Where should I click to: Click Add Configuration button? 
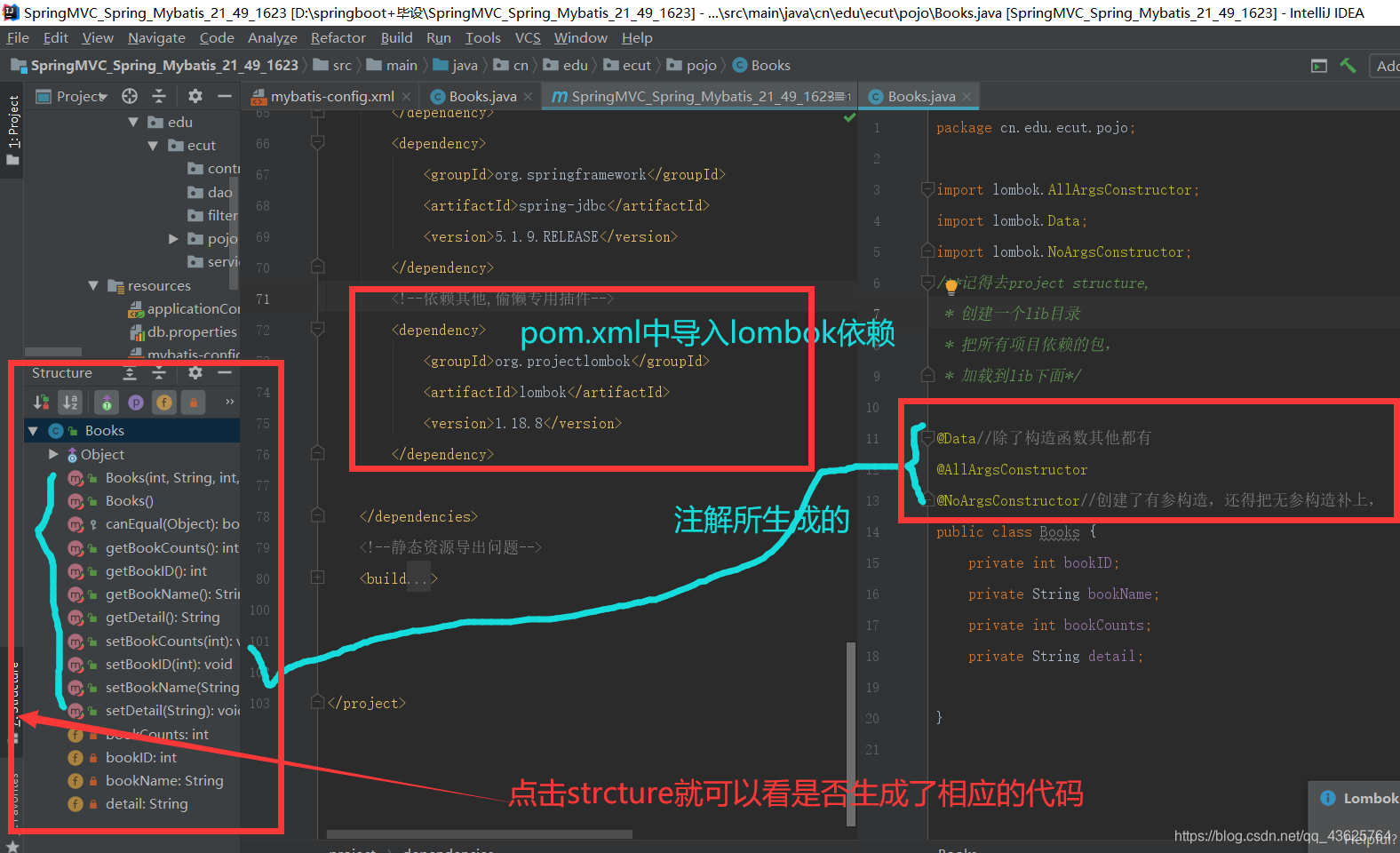coord(1386,66)
